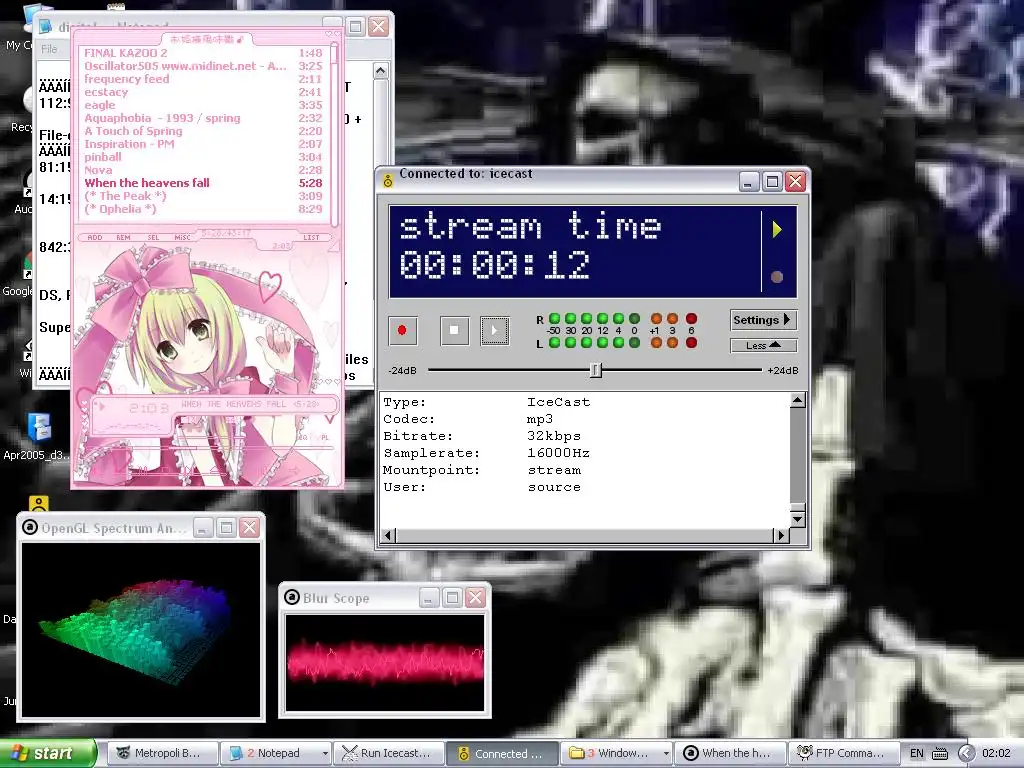
Task: Select 'Aquaphobia - 1993 / spring' track
Action: coord(203,118)
